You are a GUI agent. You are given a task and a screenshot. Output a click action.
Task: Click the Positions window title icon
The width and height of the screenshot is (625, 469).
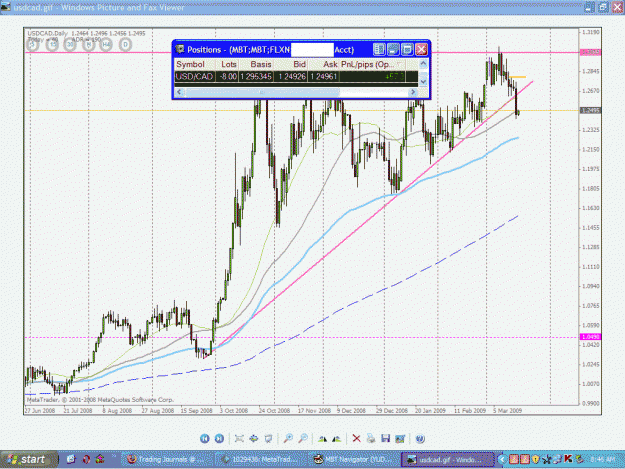pyautogui.click(x=180, y=49)
